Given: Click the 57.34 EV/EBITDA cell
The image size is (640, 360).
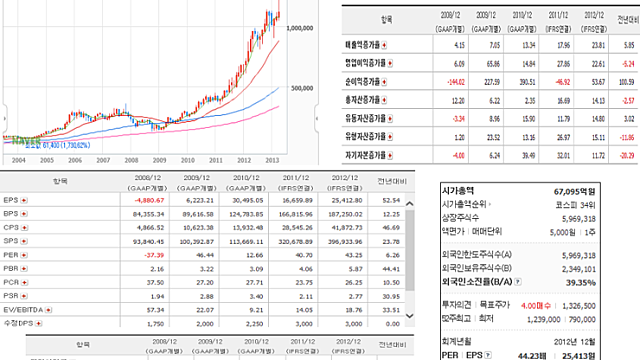Looking at the screenshot, I should (156, 310).
